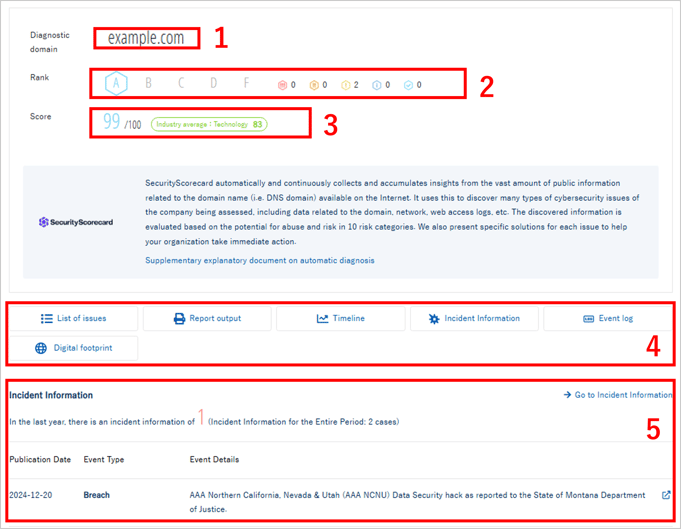Click the orange high severity issue icon
Screen dimensions: 681x529
tap(314, 85)
